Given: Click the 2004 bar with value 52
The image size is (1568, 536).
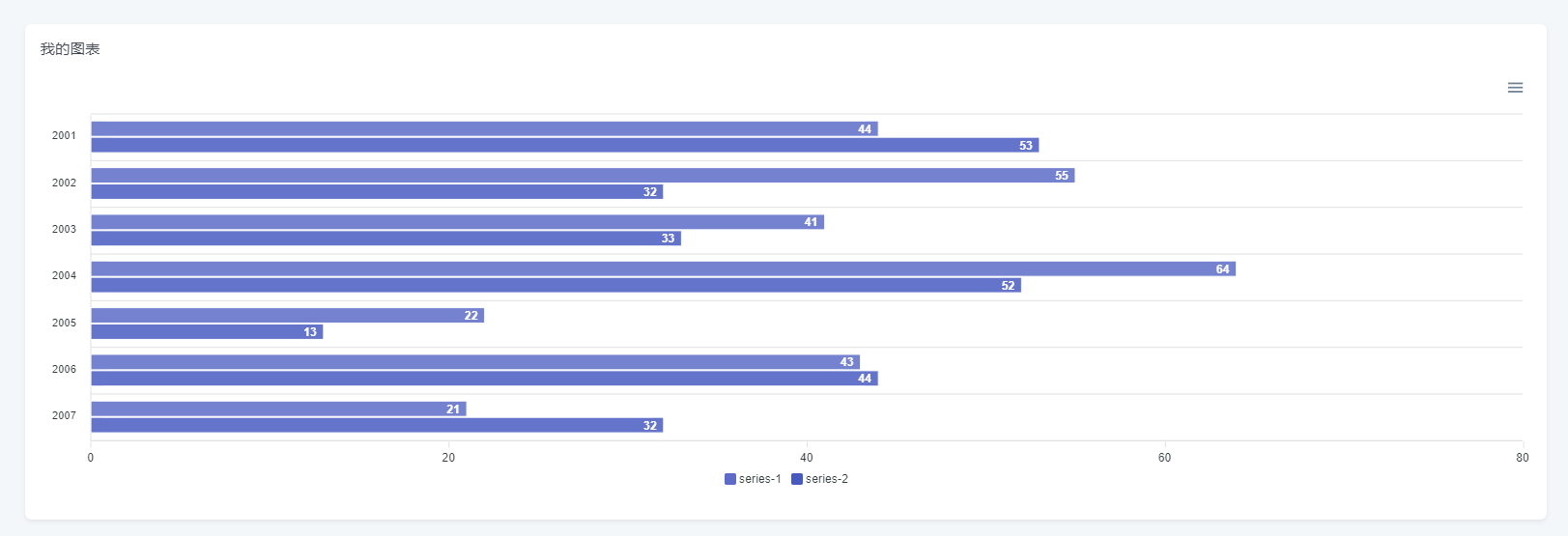Looking at the screenshot, I should pos(556,285).
